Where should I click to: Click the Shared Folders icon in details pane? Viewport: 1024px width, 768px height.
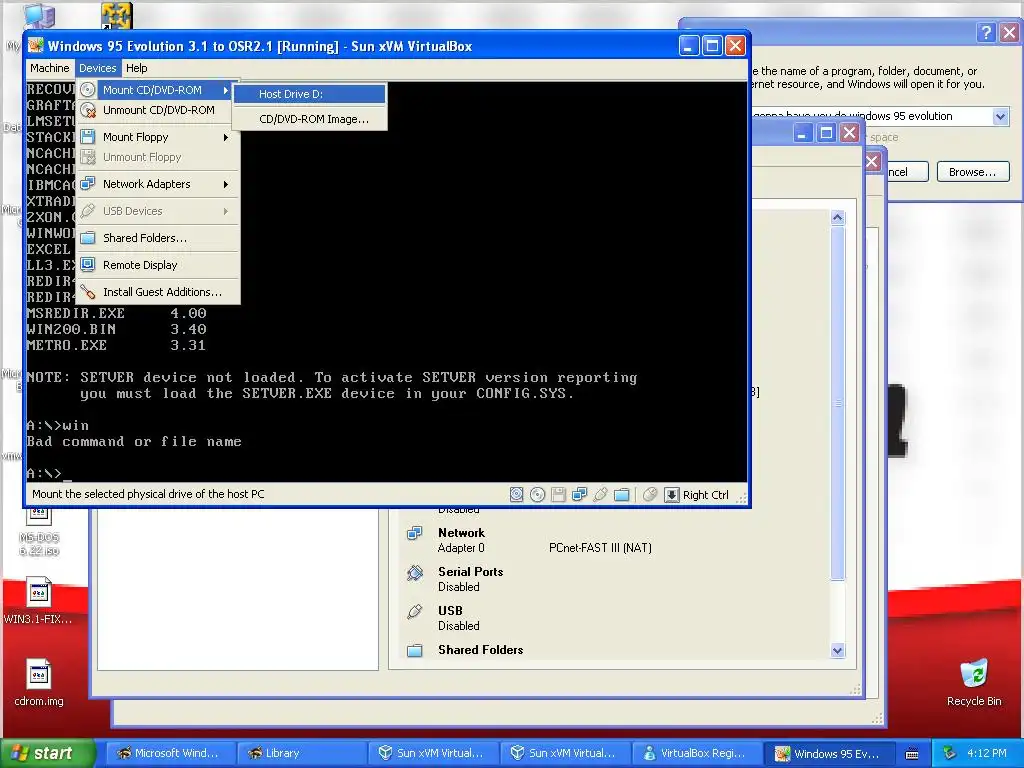[415, 650]
